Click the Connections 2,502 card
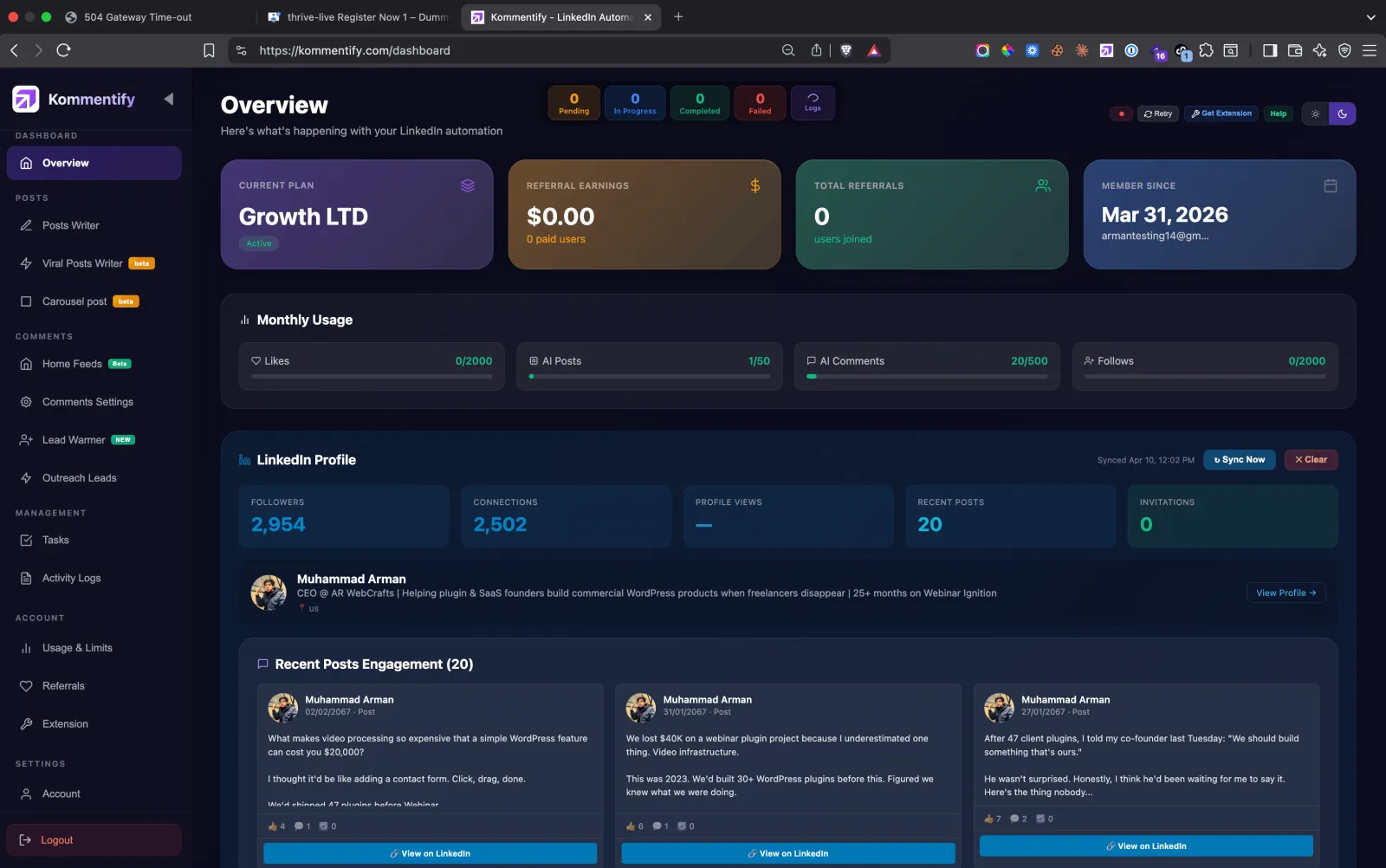Viewport: 1386px width, 868px height. pyautogui.click(x=567, y=515)
